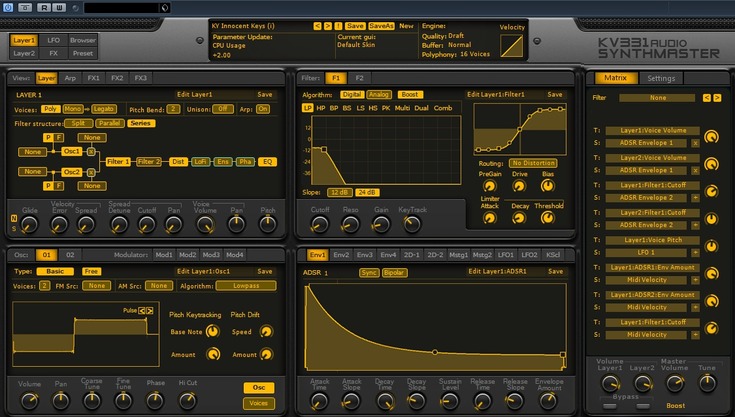Open Pitch Bend value selector
The image size is (735, 417).
tap(173, 109)
